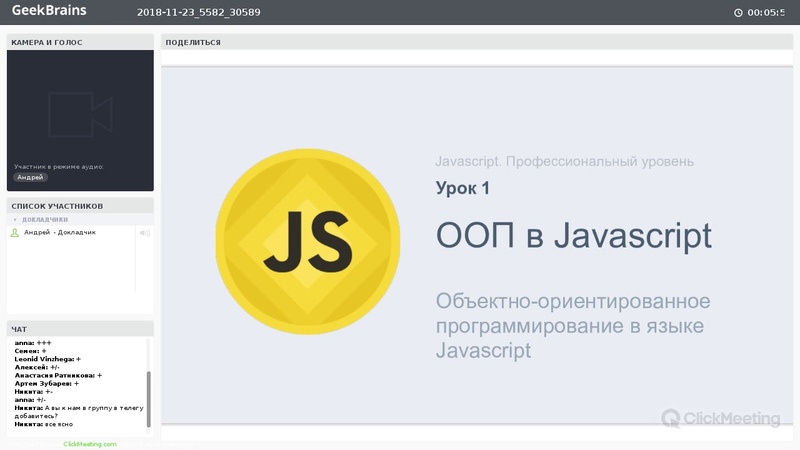Click the ClickMeeting watermark logo on slide
Screen dimensions: 800x450
(720, 418)
